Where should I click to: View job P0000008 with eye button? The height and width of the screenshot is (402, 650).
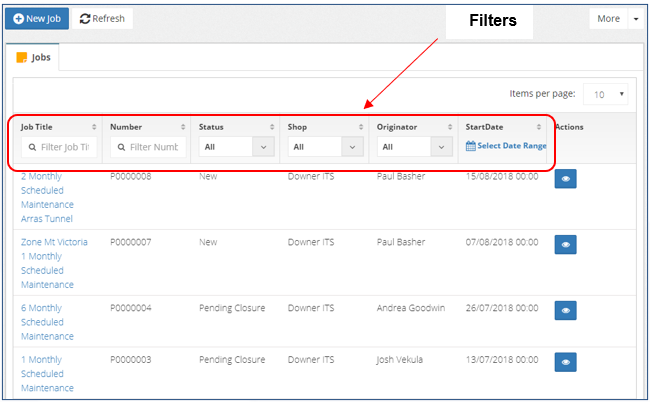565,179
